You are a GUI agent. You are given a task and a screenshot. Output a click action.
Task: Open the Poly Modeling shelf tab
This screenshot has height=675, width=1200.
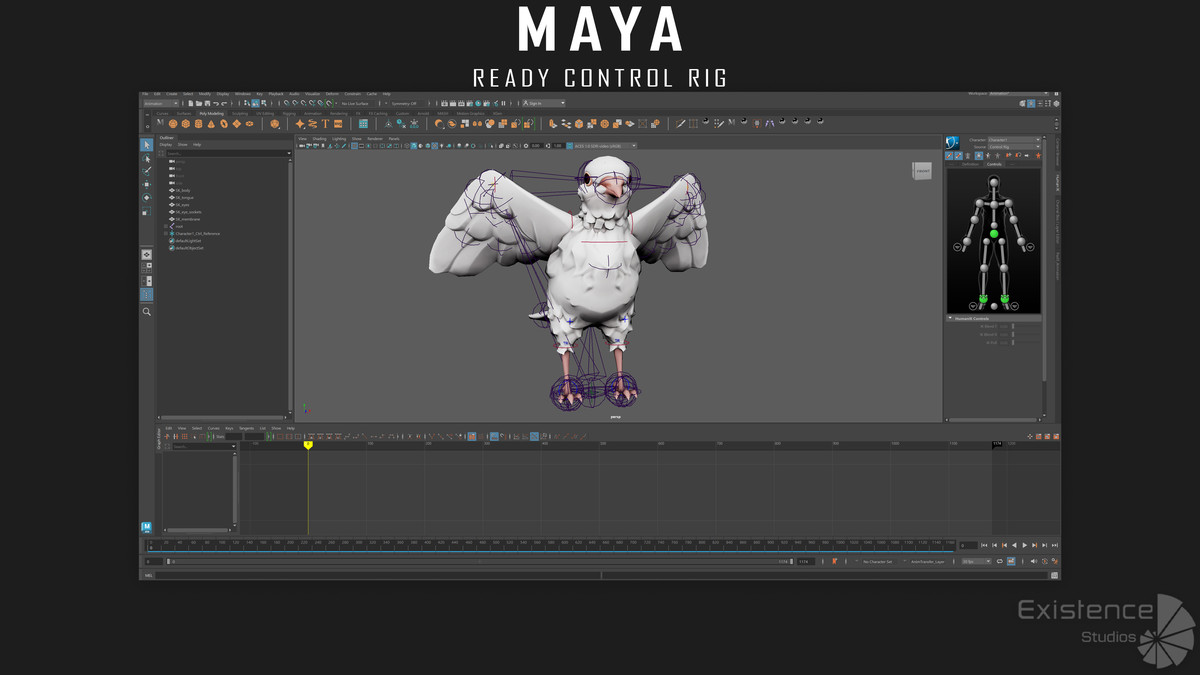(210, 113)
